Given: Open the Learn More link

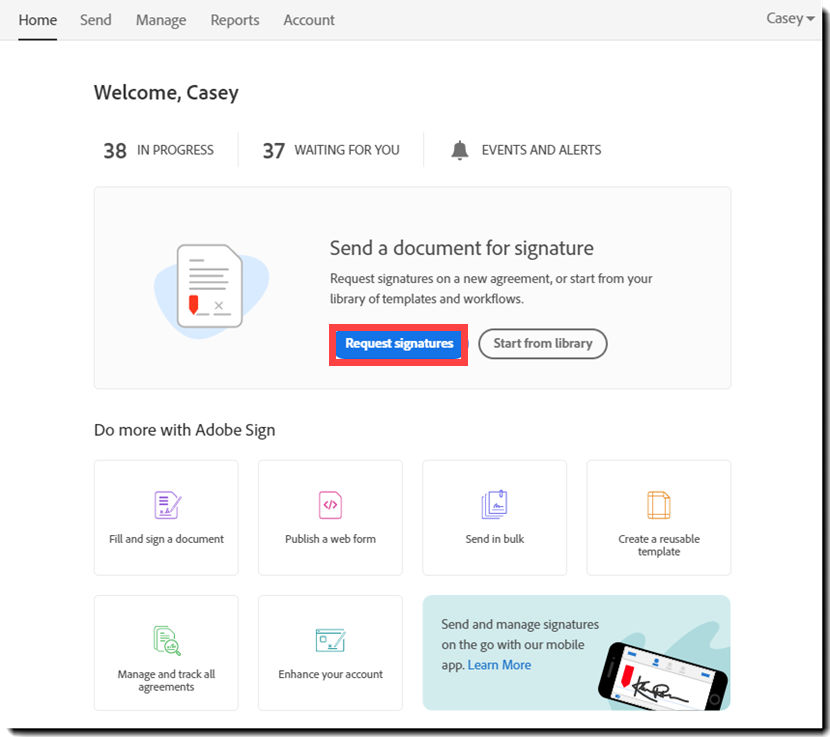Looking at the screenshot, I should 499,664.
